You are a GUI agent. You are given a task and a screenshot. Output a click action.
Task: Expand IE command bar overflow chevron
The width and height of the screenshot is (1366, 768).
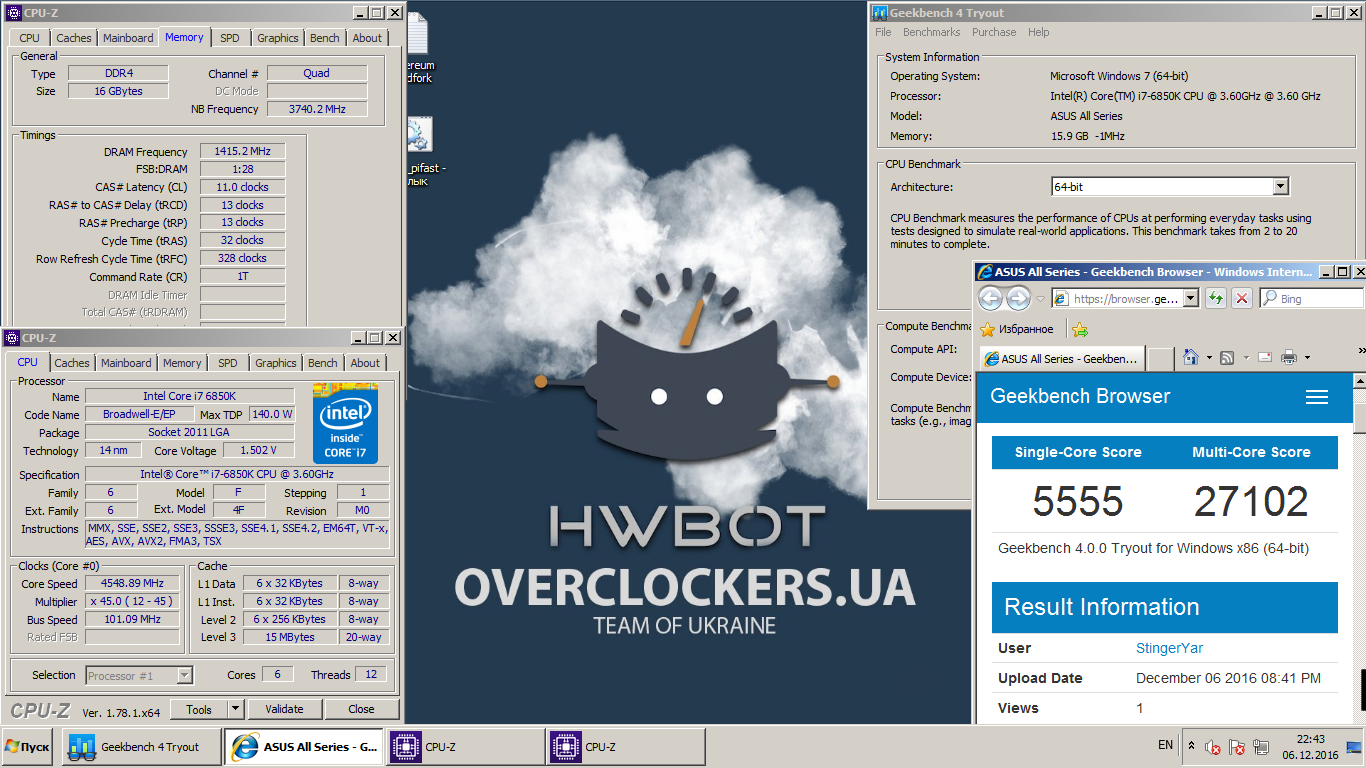coord(1361,351)
